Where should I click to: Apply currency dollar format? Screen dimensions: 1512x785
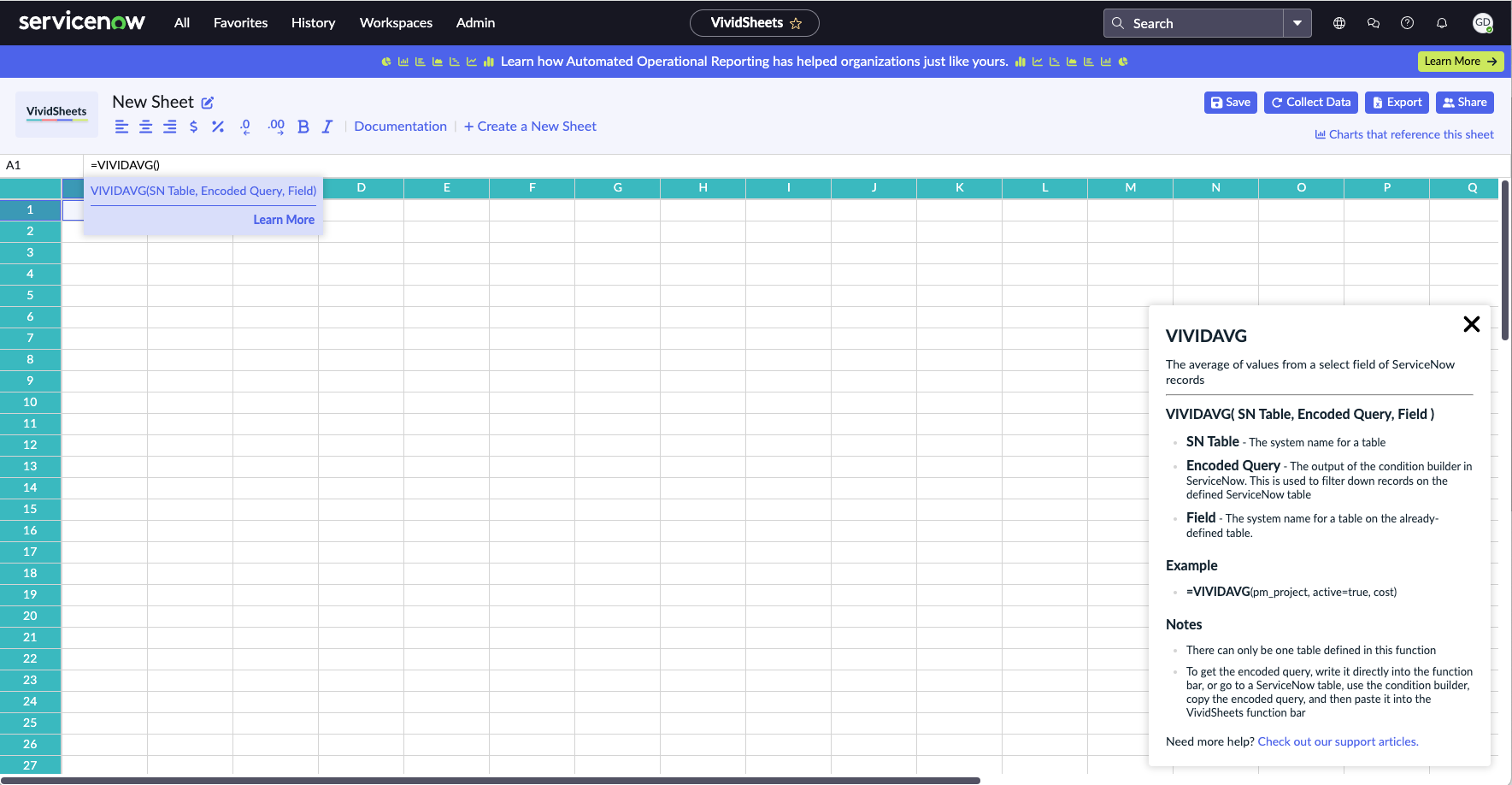pyautogui.click(x=194, y=127)
